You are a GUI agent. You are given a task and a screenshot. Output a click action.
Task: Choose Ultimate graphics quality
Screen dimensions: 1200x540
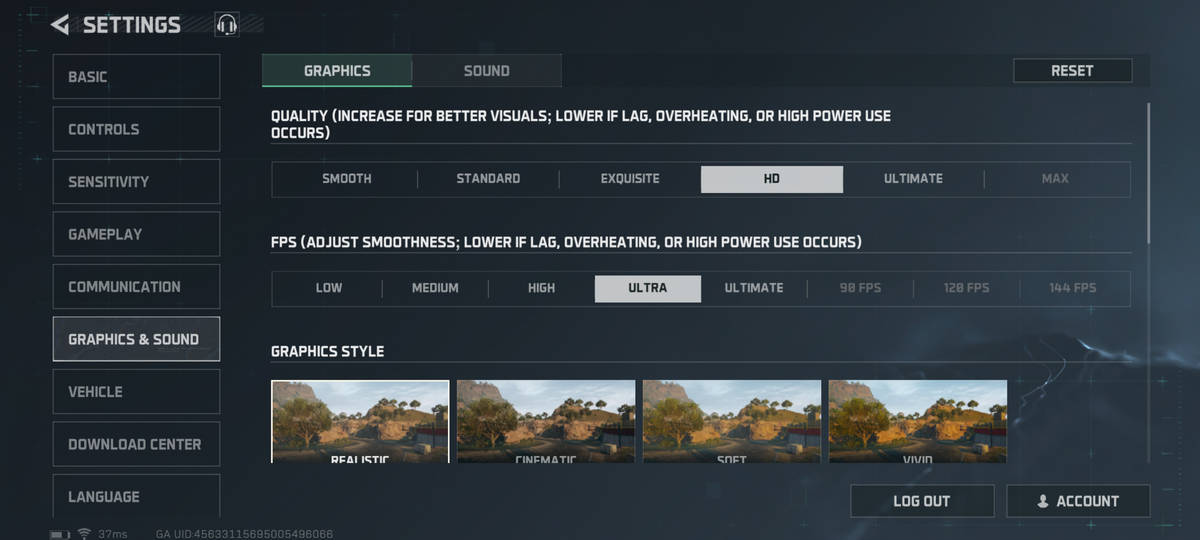coord(912,179)
